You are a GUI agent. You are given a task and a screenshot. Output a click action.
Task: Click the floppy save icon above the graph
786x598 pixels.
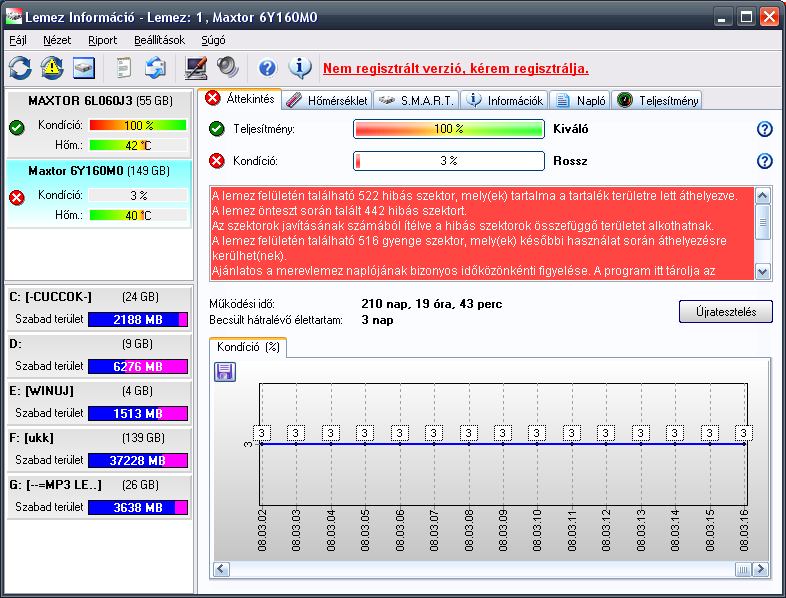point(225,372)
